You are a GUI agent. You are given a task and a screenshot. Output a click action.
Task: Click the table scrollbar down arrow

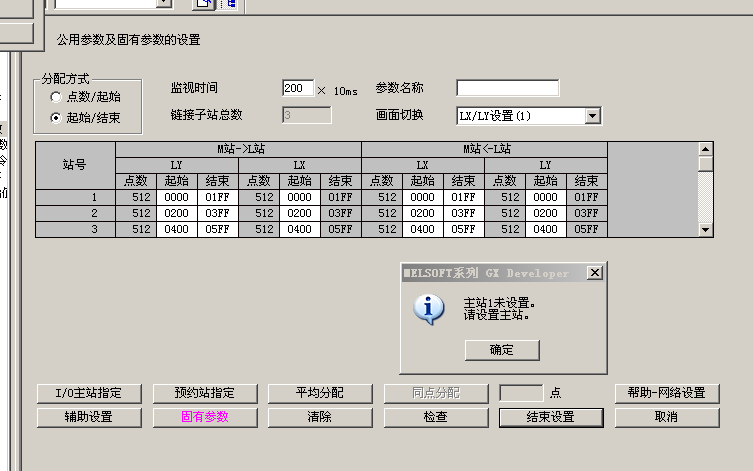pos(706,229)
